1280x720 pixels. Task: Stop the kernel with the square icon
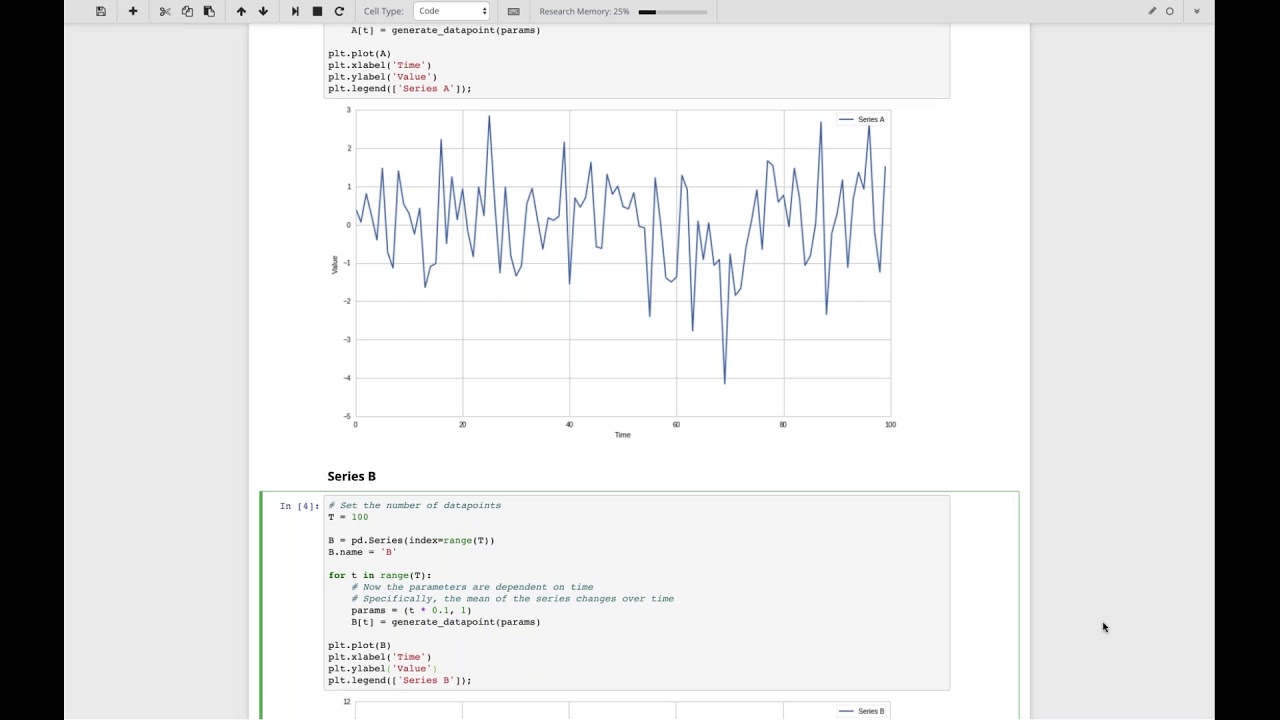(x=317, y=11)
